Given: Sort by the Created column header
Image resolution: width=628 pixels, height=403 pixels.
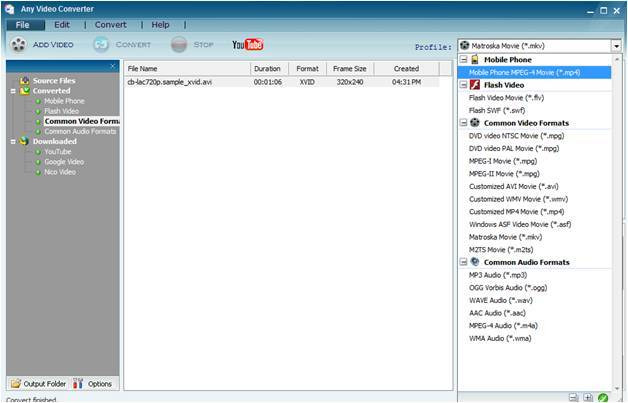Looking at the screenshot, I should click(406, 69).
